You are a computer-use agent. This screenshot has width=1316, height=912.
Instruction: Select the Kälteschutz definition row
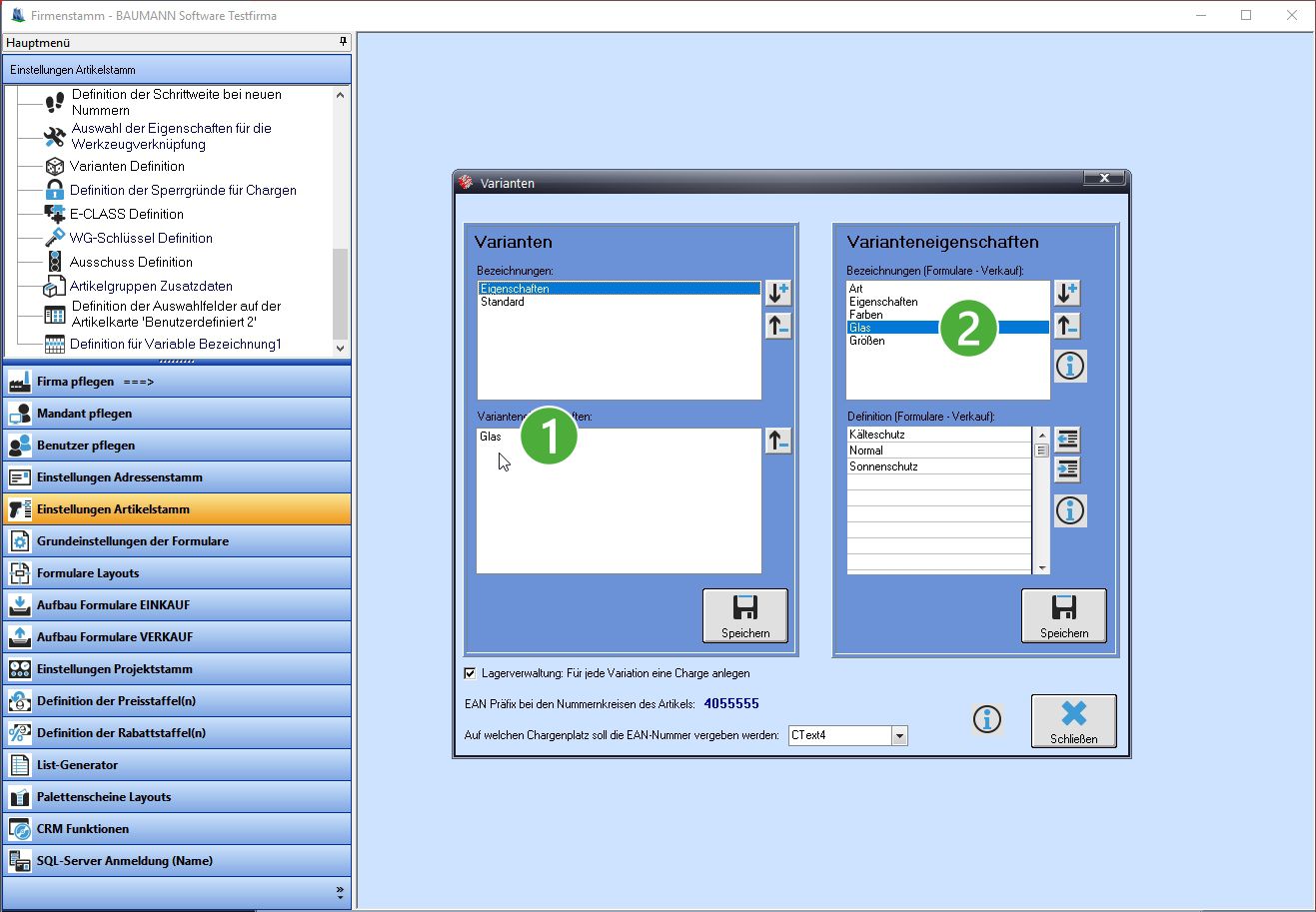point(939,435)
